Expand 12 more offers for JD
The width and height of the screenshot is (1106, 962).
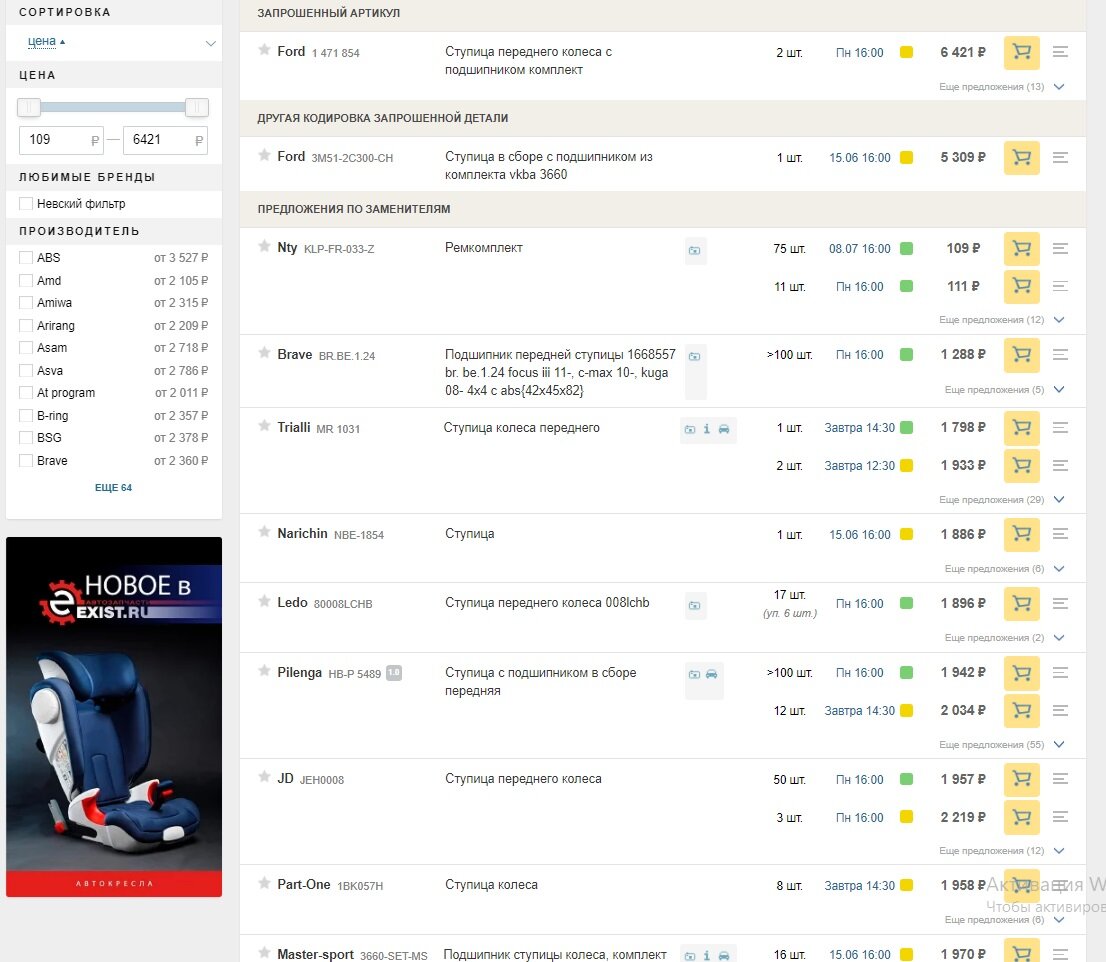(1002, 851)
